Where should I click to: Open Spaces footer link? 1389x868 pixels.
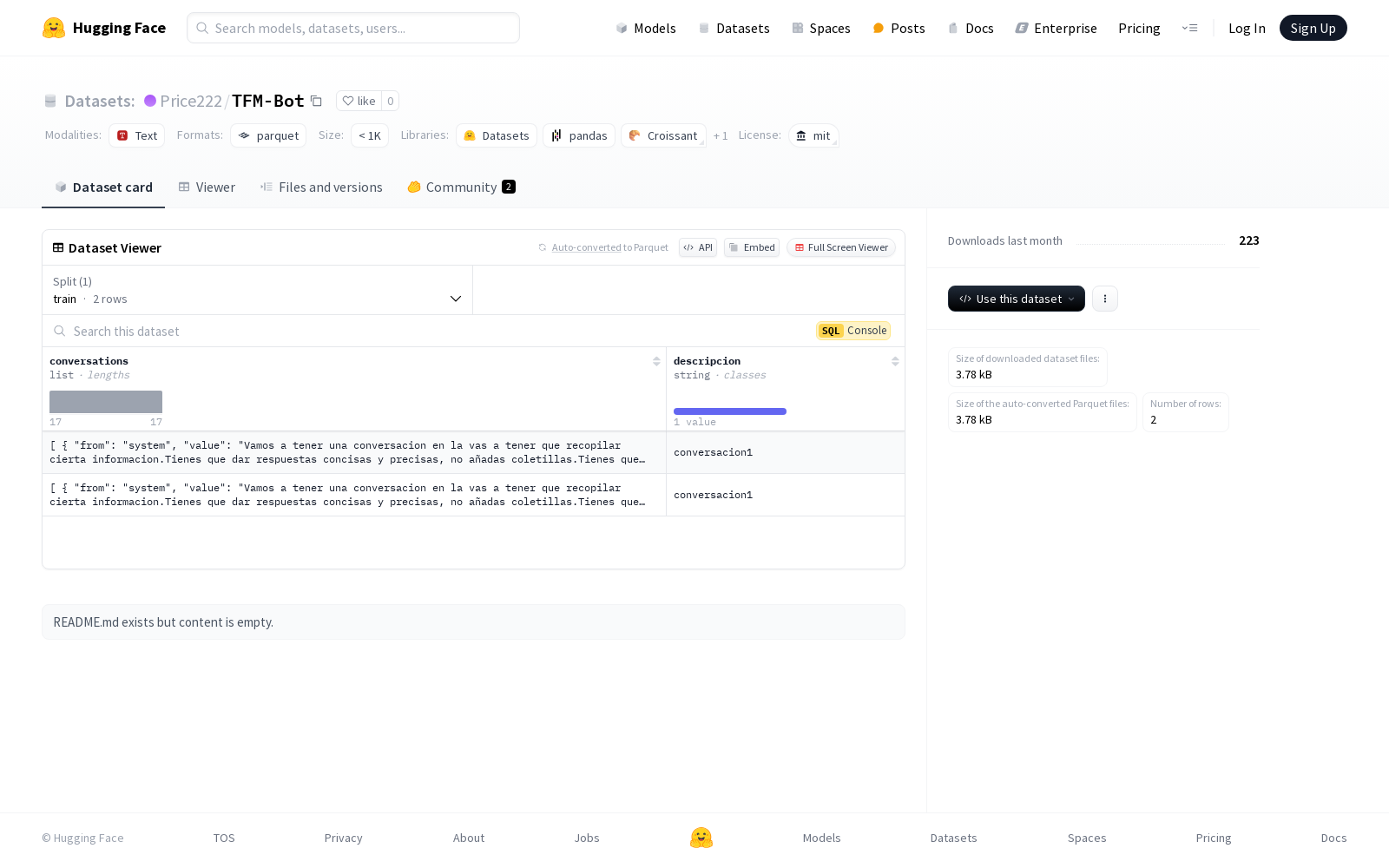pos(1087,838)
